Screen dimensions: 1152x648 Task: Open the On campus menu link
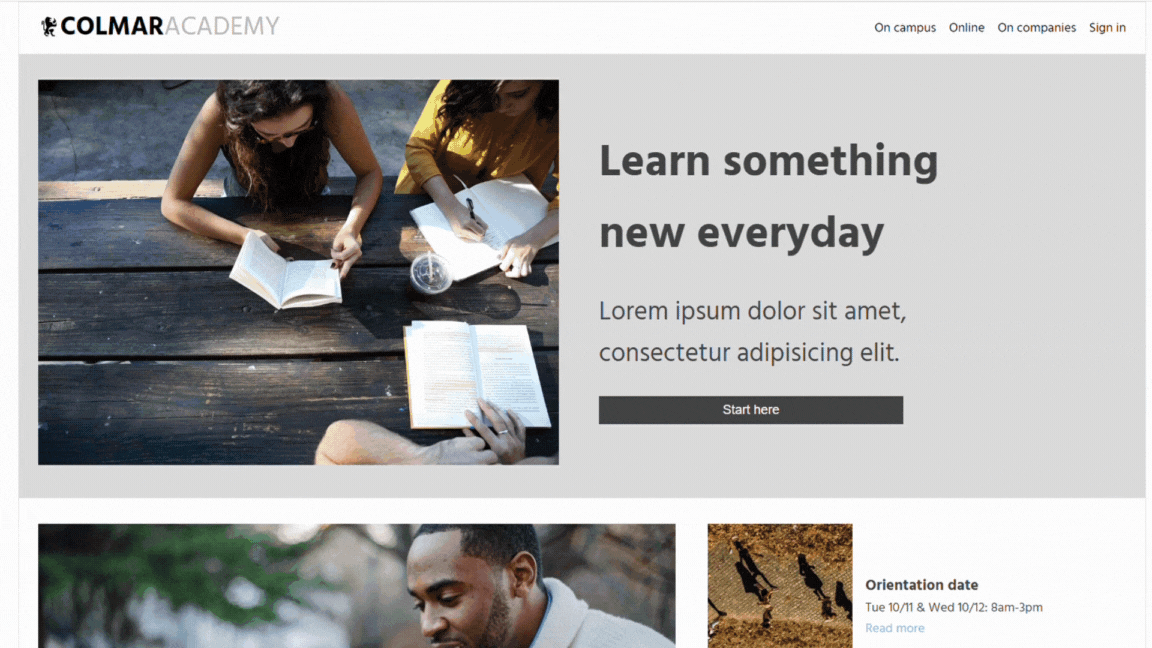tap(904, 28)
